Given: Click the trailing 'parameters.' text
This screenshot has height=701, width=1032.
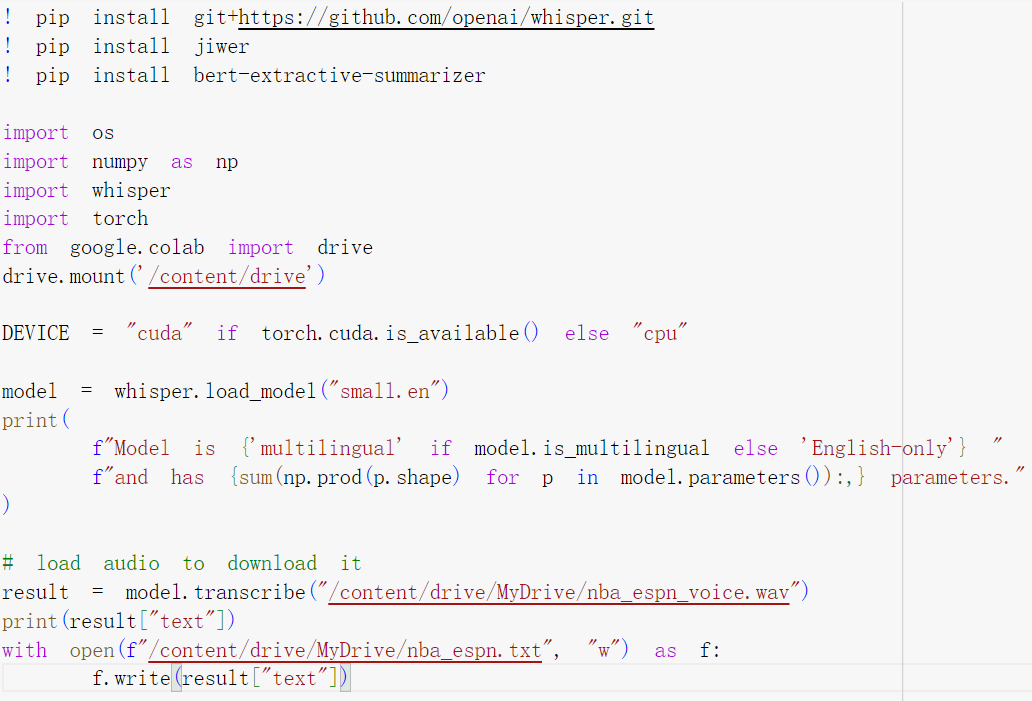Looking at the screenshot, I should (x=950, y=477).
